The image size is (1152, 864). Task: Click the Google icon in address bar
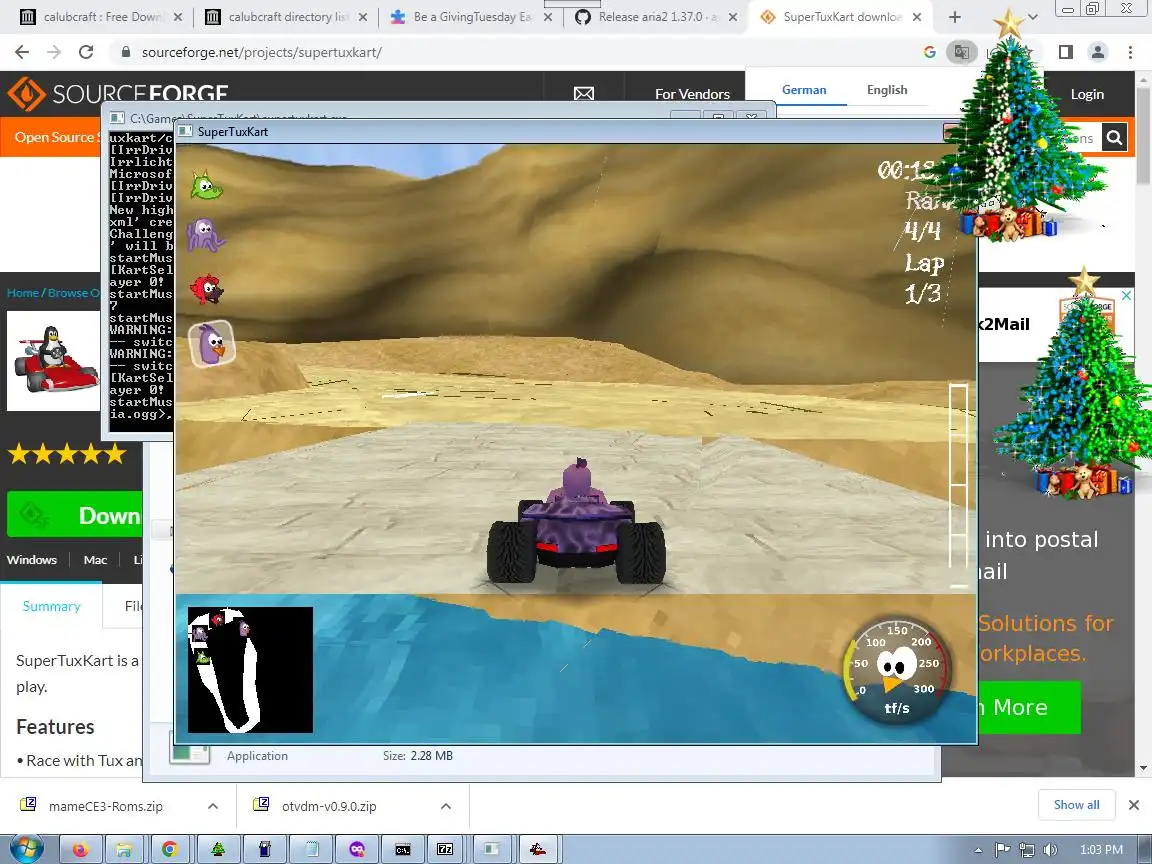(929, 52)
